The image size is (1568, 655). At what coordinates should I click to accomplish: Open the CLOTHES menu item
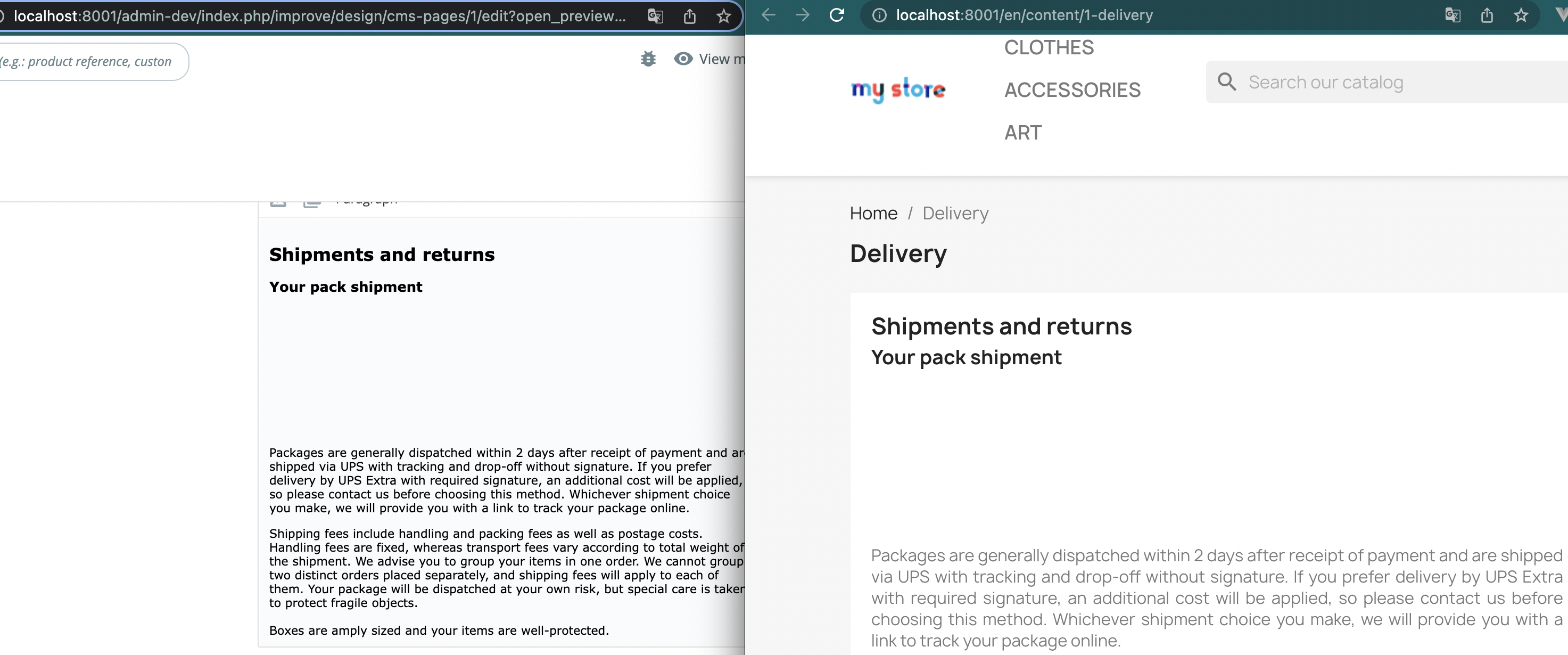1048,47
